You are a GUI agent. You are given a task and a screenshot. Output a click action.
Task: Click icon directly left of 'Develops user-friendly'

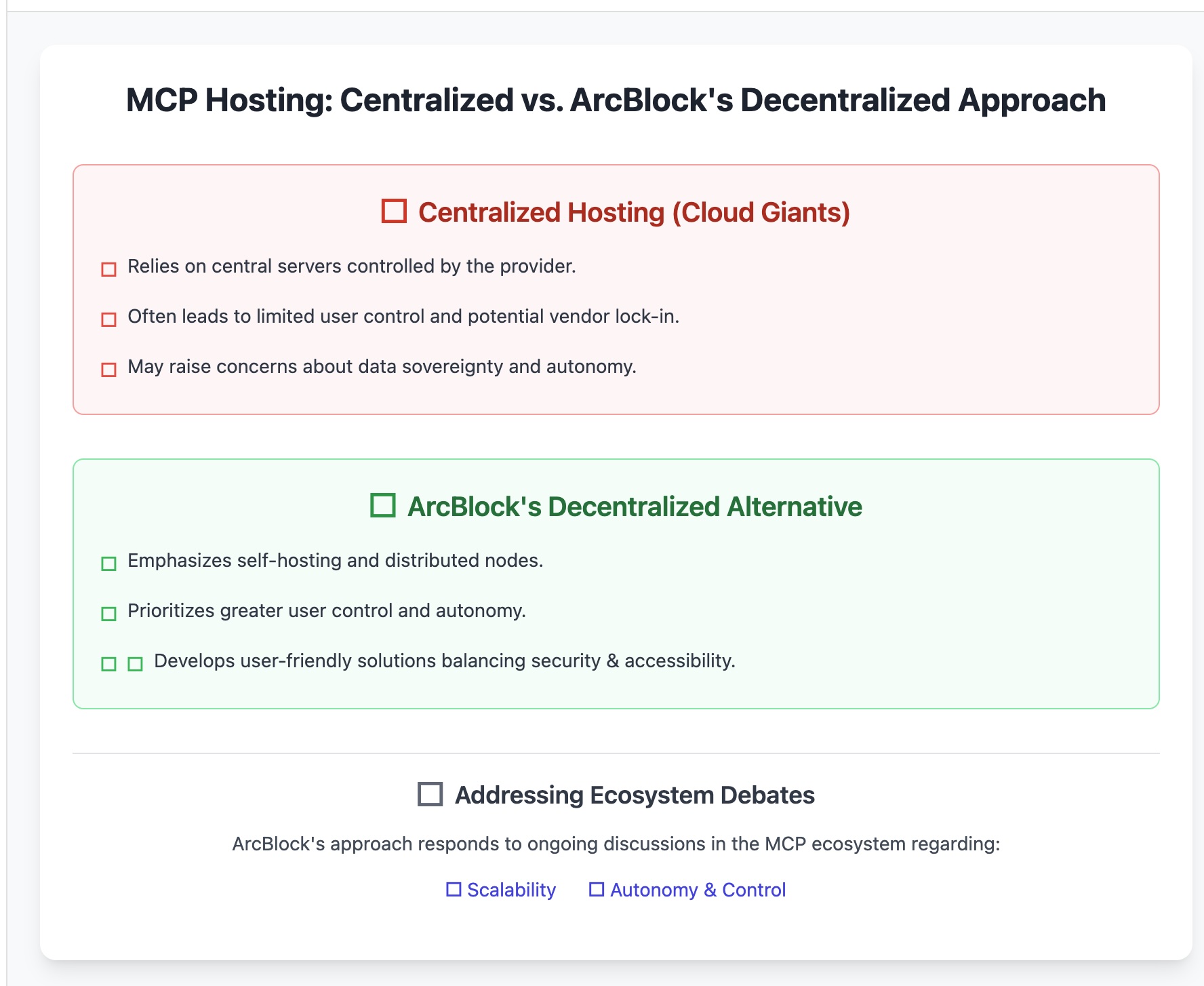pos(136,664)
